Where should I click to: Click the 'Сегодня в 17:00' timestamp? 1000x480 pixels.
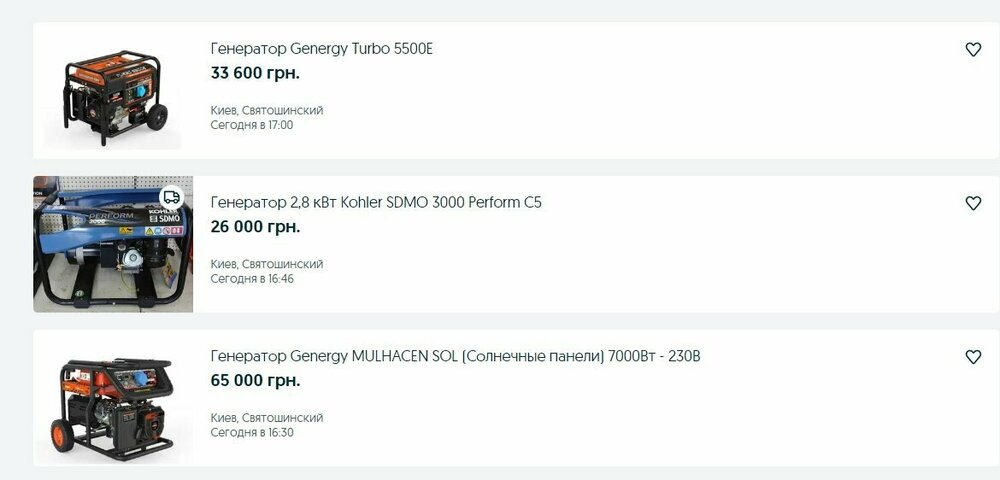tap(252, 125)
